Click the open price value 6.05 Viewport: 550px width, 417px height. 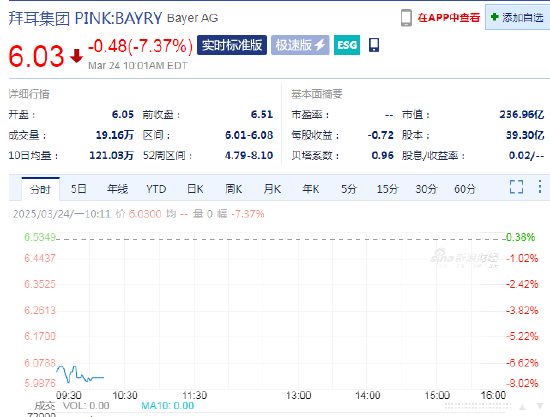point(123,114)
